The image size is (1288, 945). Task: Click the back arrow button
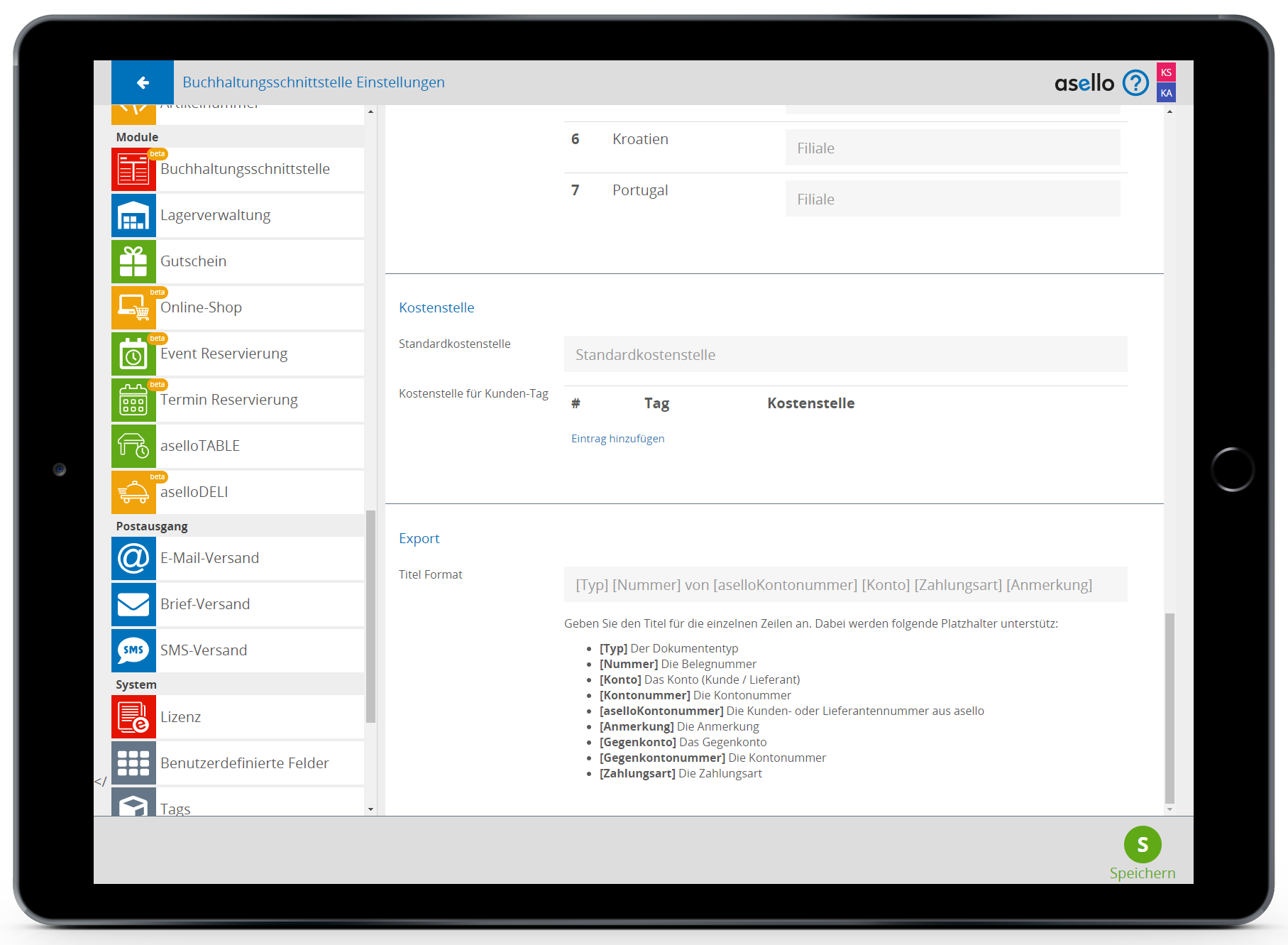[143, 83]
